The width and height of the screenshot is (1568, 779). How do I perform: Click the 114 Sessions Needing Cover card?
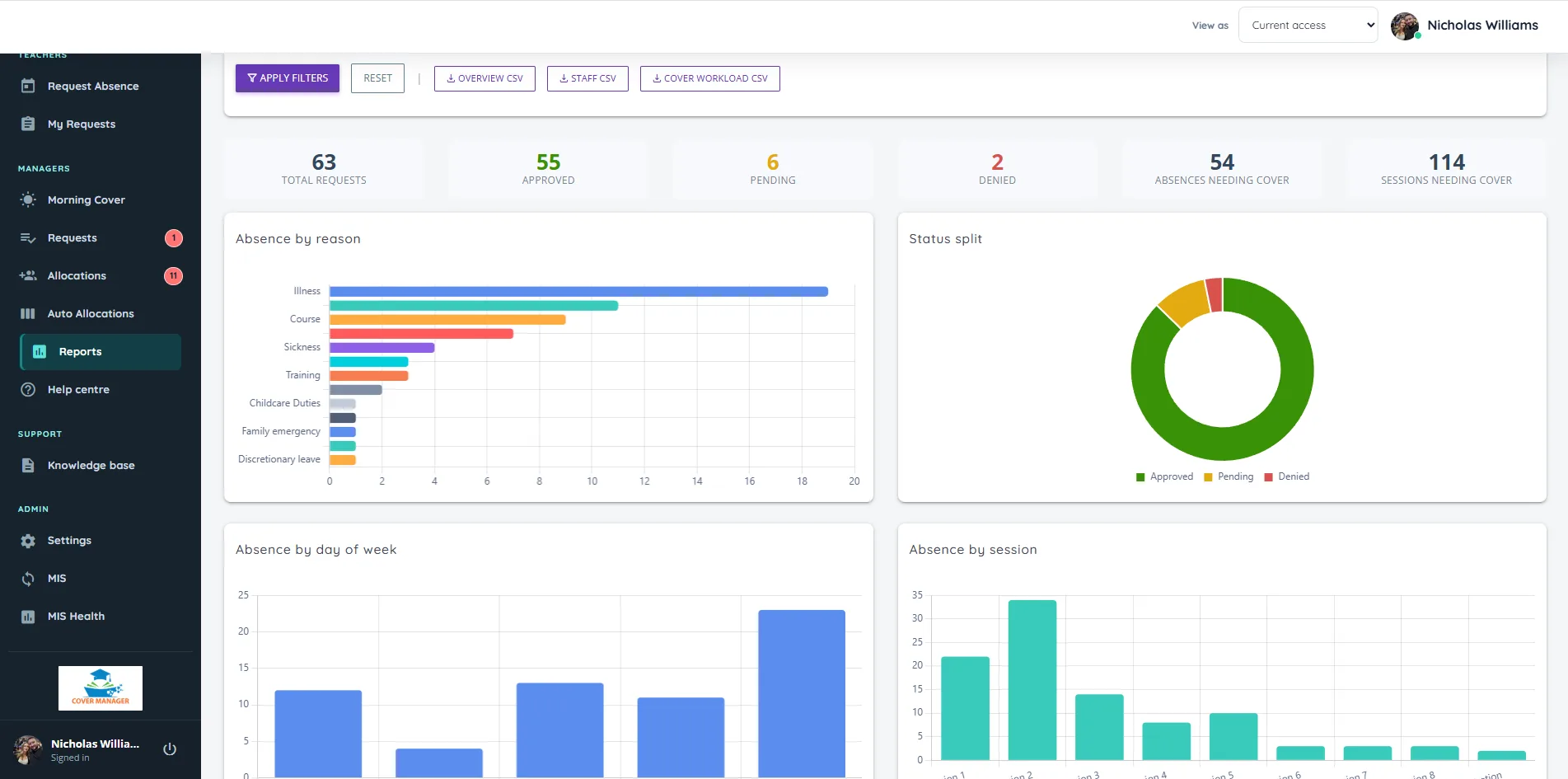click(x=1447, y=169)
